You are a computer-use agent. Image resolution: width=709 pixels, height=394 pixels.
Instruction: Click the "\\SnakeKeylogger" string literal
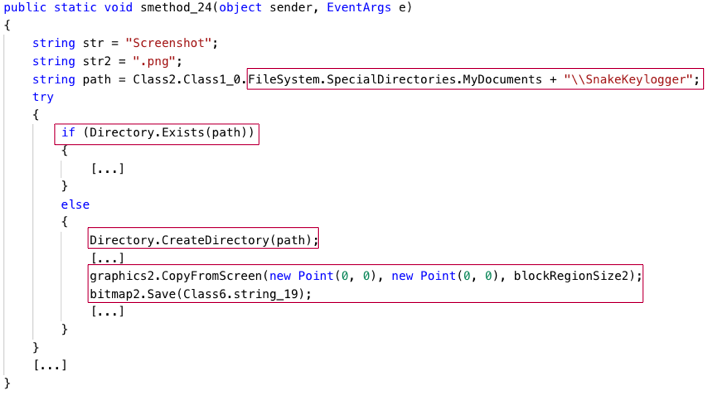(628, 80)
